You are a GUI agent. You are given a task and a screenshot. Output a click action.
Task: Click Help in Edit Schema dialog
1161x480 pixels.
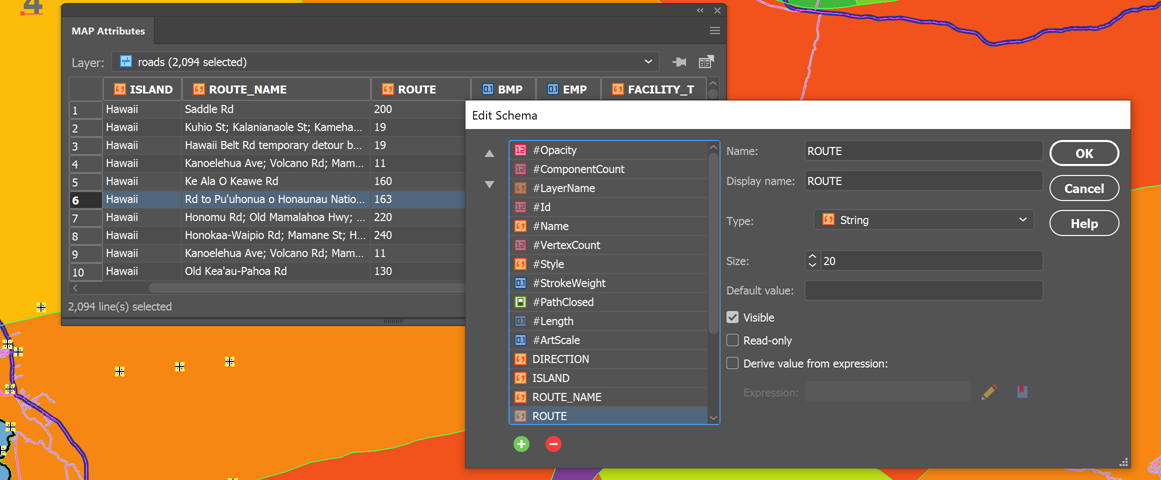coord(1084,223)
